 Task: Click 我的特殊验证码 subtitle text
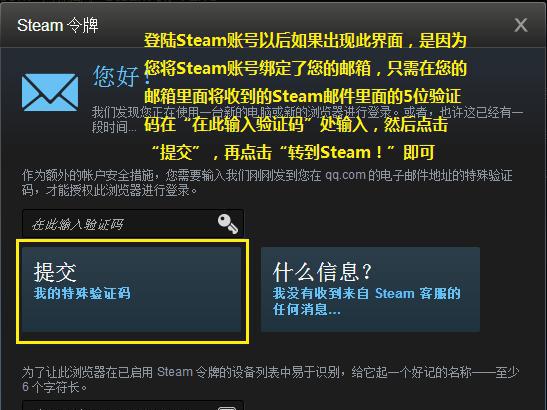[x=82, y=293]
